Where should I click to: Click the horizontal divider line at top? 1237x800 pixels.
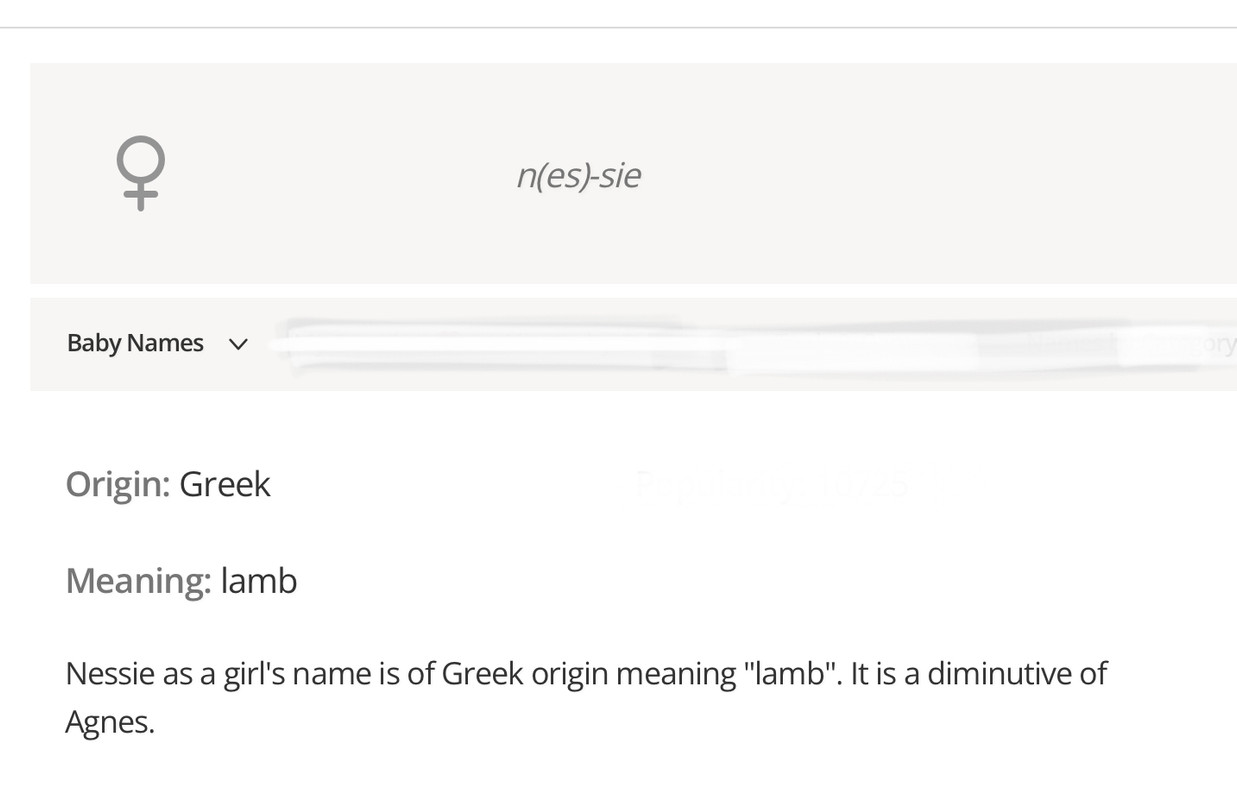618,28
